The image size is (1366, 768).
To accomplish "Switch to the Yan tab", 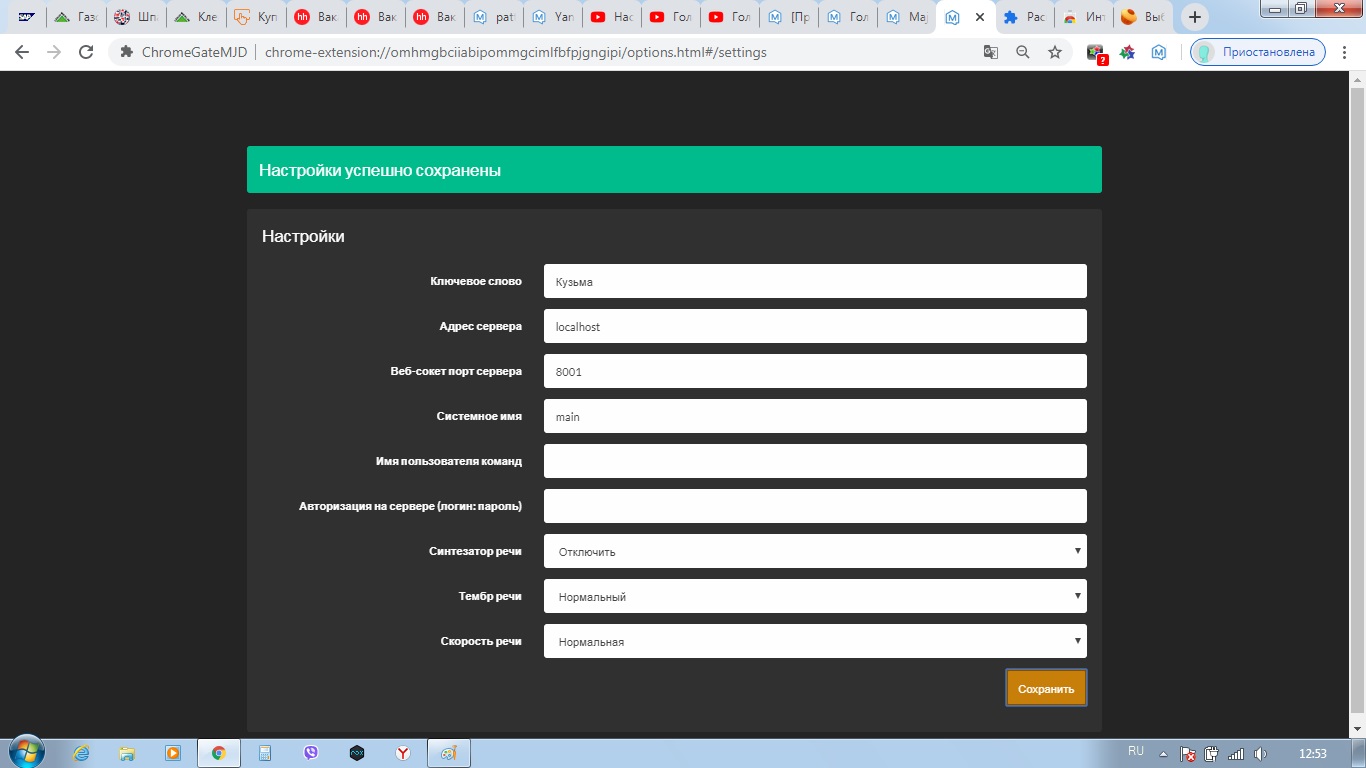I will coord(553,17).
